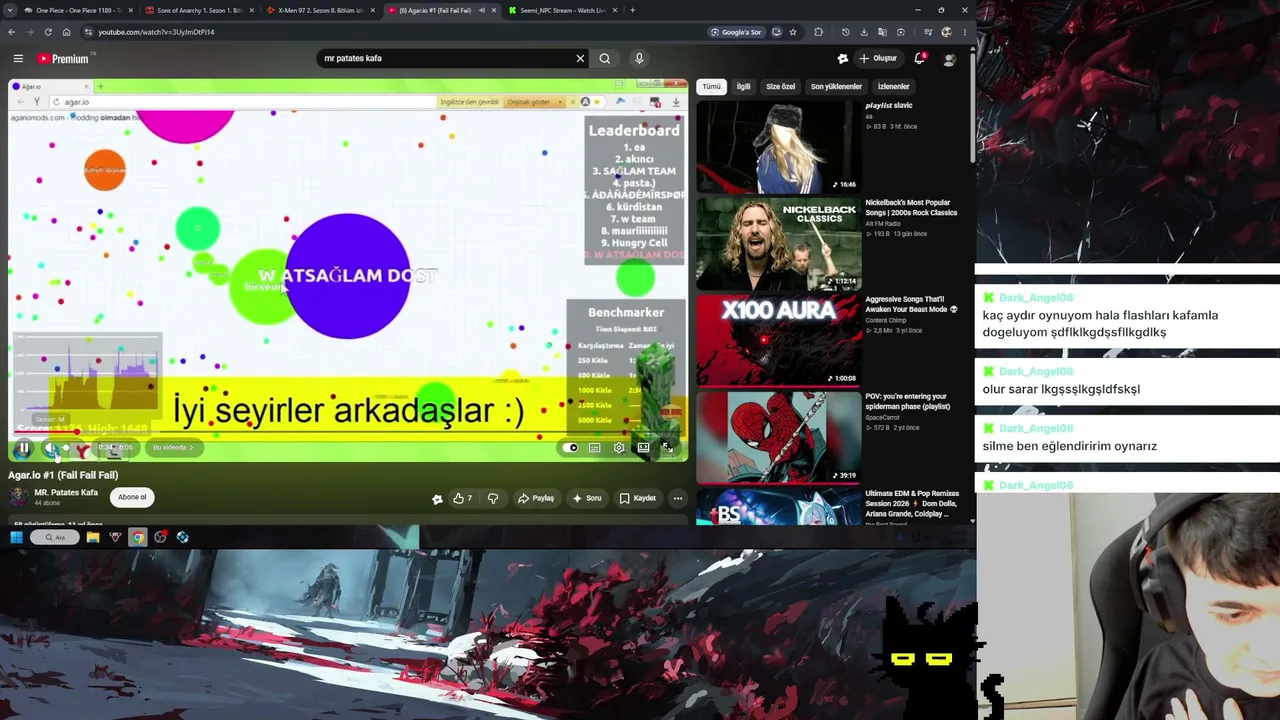Select the Son yüklenenler filter chip
Image resolution: width=1280 pixels, height=720 pixels.
point(835,87)
